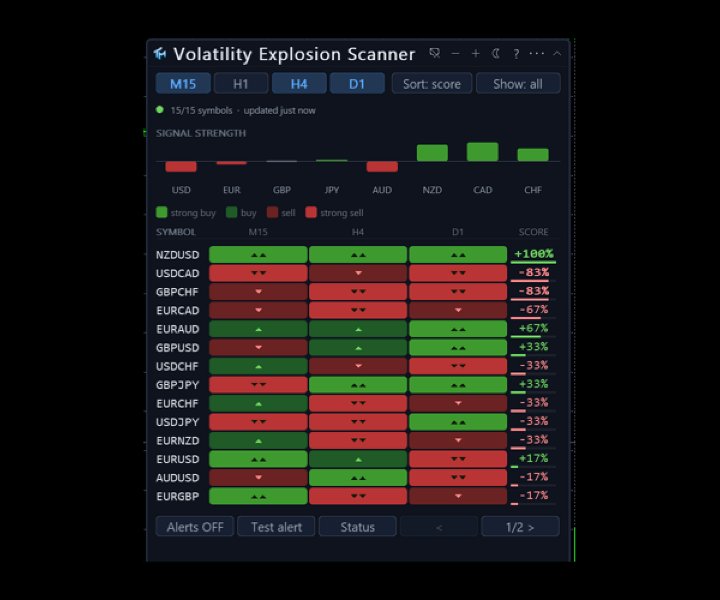Viewport: 720px width, 600px height.
Task: Change filter via Show: all button
Action: point(518,84)
